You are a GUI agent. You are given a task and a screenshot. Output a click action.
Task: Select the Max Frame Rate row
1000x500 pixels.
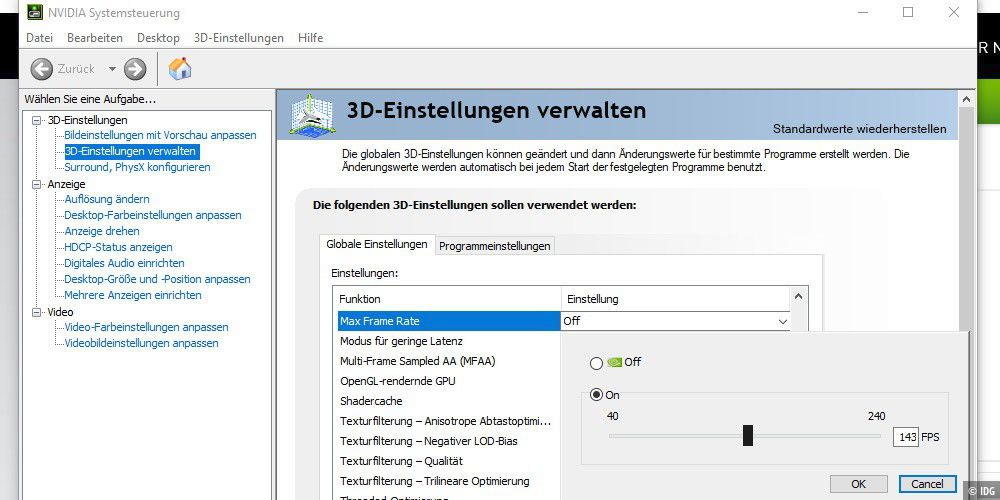(448, 321)
